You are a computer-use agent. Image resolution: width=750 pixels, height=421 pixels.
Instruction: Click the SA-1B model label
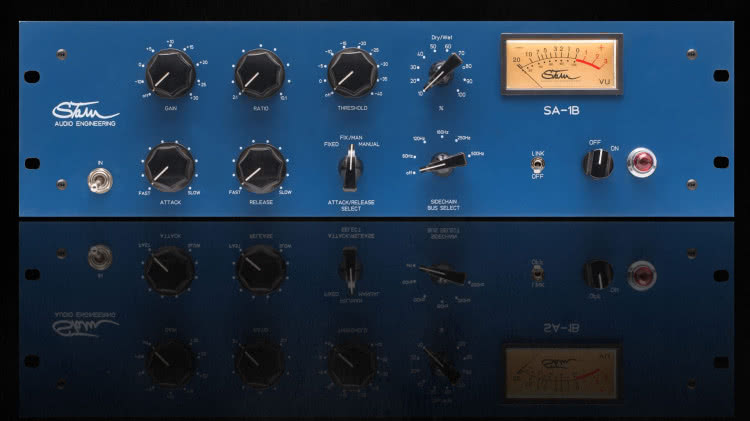[x=562, y=111]
